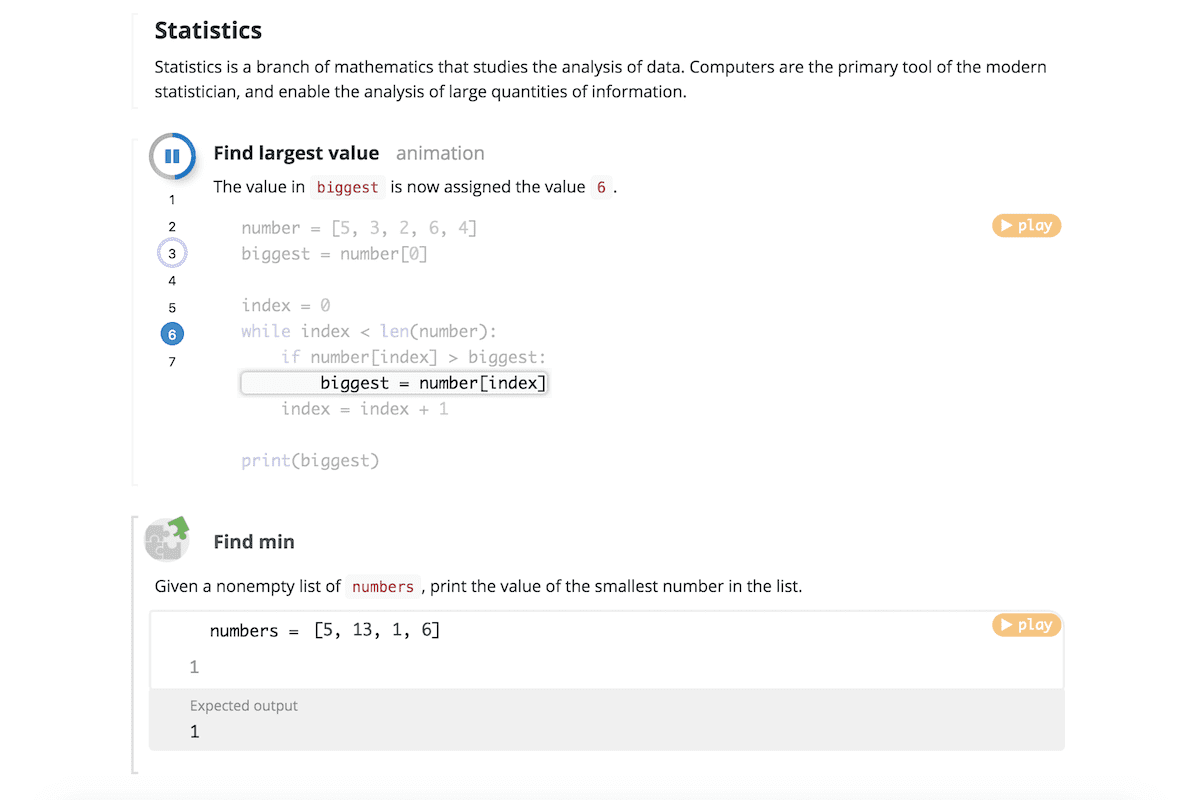
Task: Click the Find largest value title
Action: tap(296, 153)
